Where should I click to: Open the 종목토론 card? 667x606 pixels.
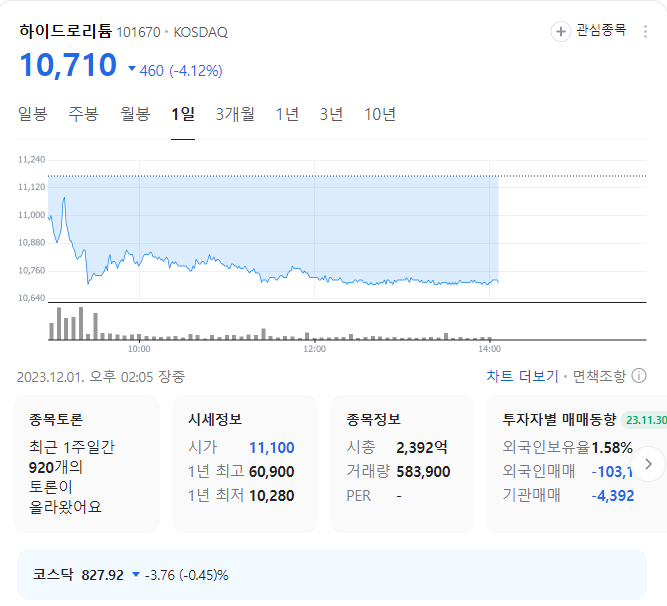[x=86, y=464]
